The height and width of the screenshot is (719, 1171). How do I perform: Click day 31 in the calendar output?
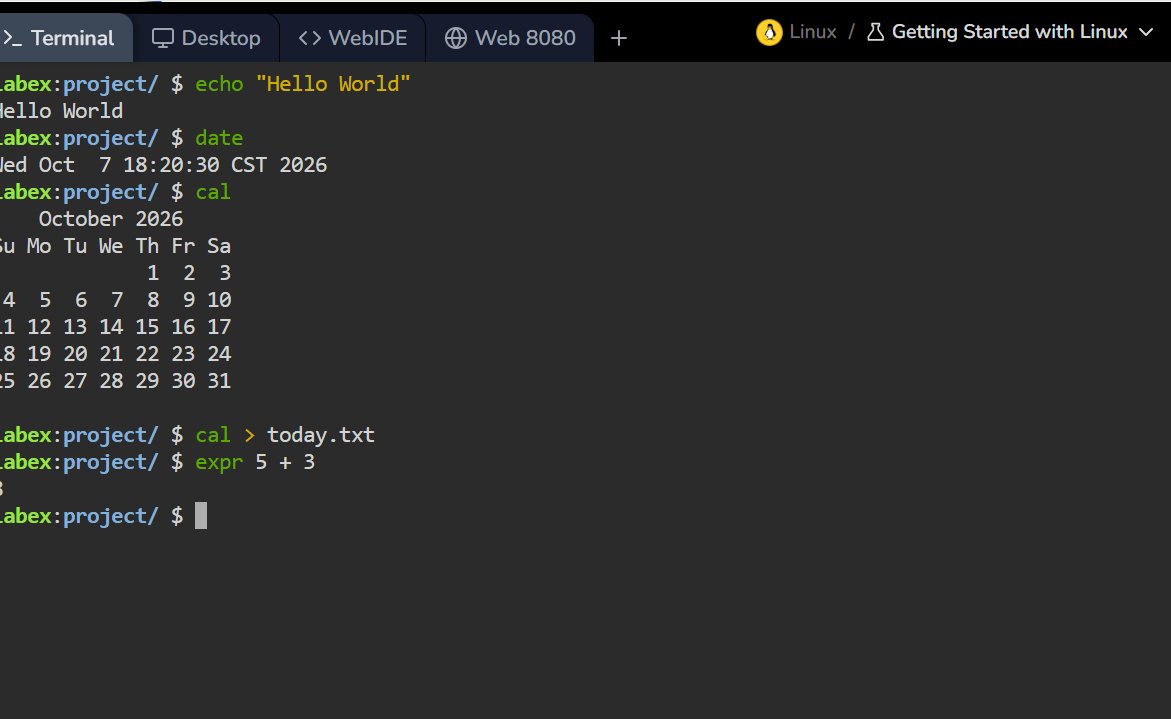[219, 381]
